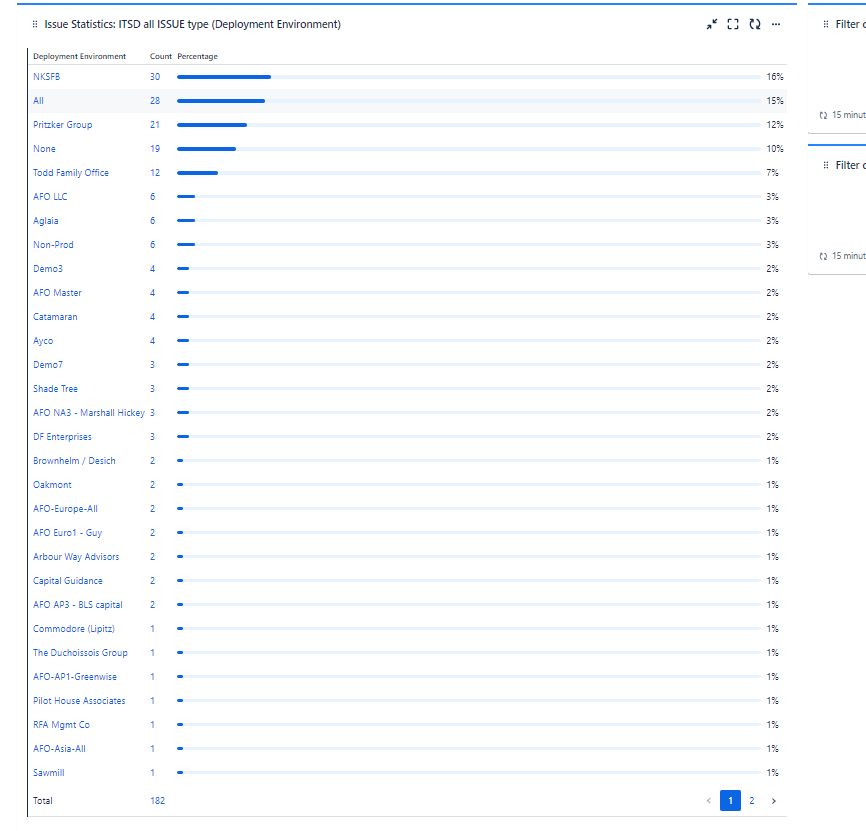Viewport: 866px width, 831px height.
Task: Open the Sawmill deployment environment link
Action: 48,772
